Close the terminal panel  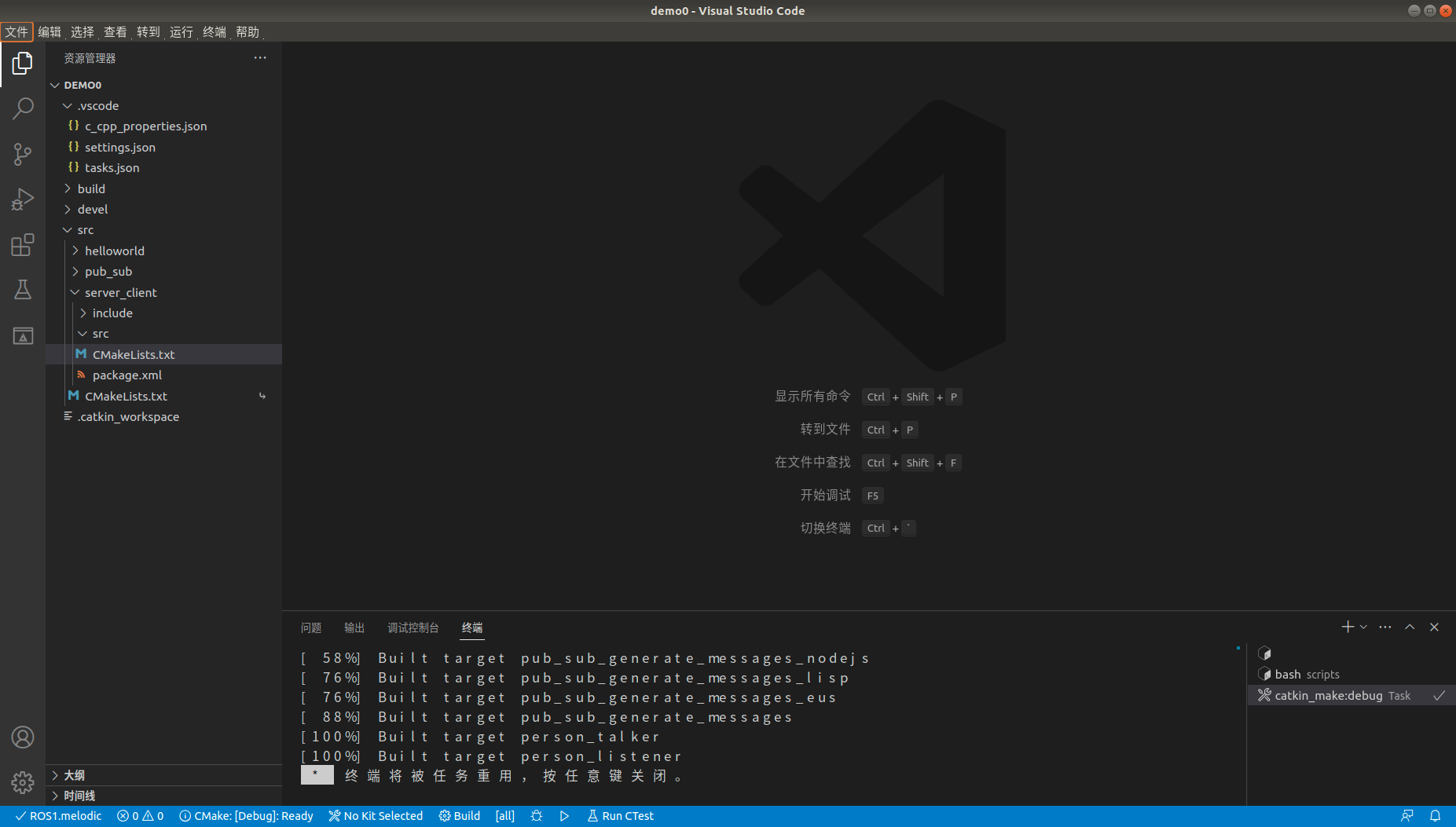coord(1434,627)
